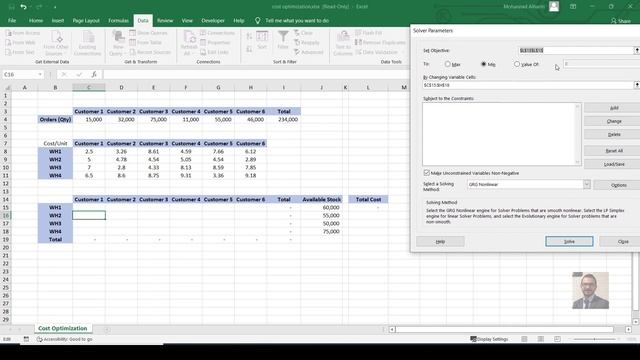Open Existing Connections

click(87, 43)
